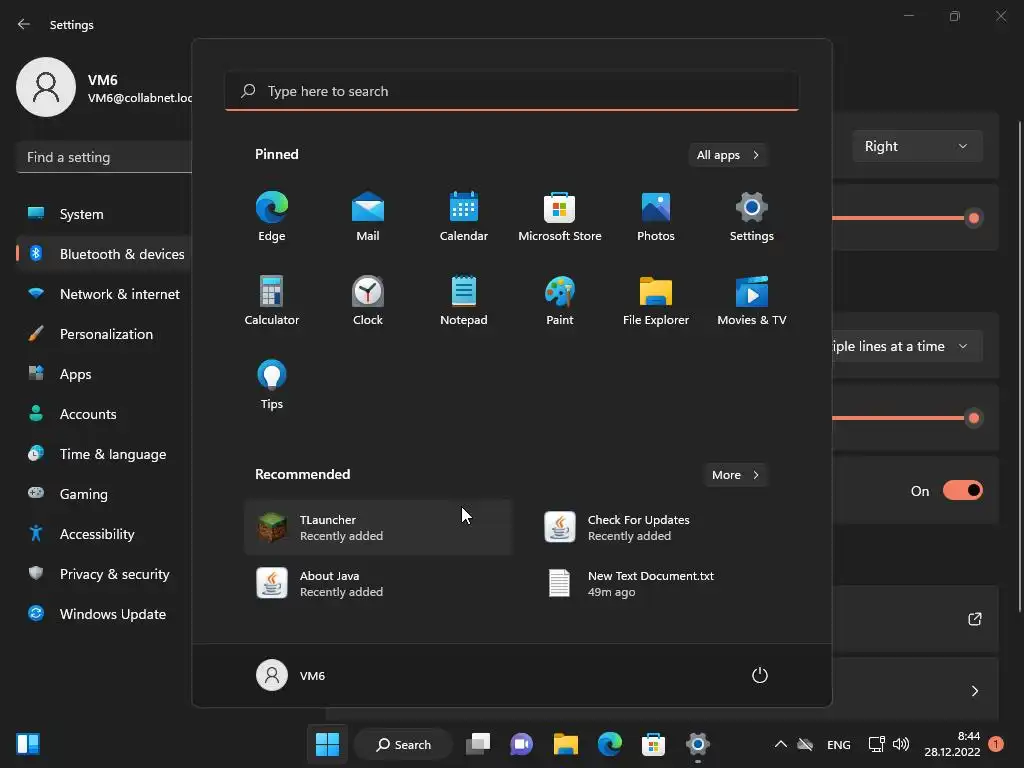Open Edge from the taskbar
The height and width of the screenshot is (768, 1024).
pyautogui.click(x=609, y=744)
